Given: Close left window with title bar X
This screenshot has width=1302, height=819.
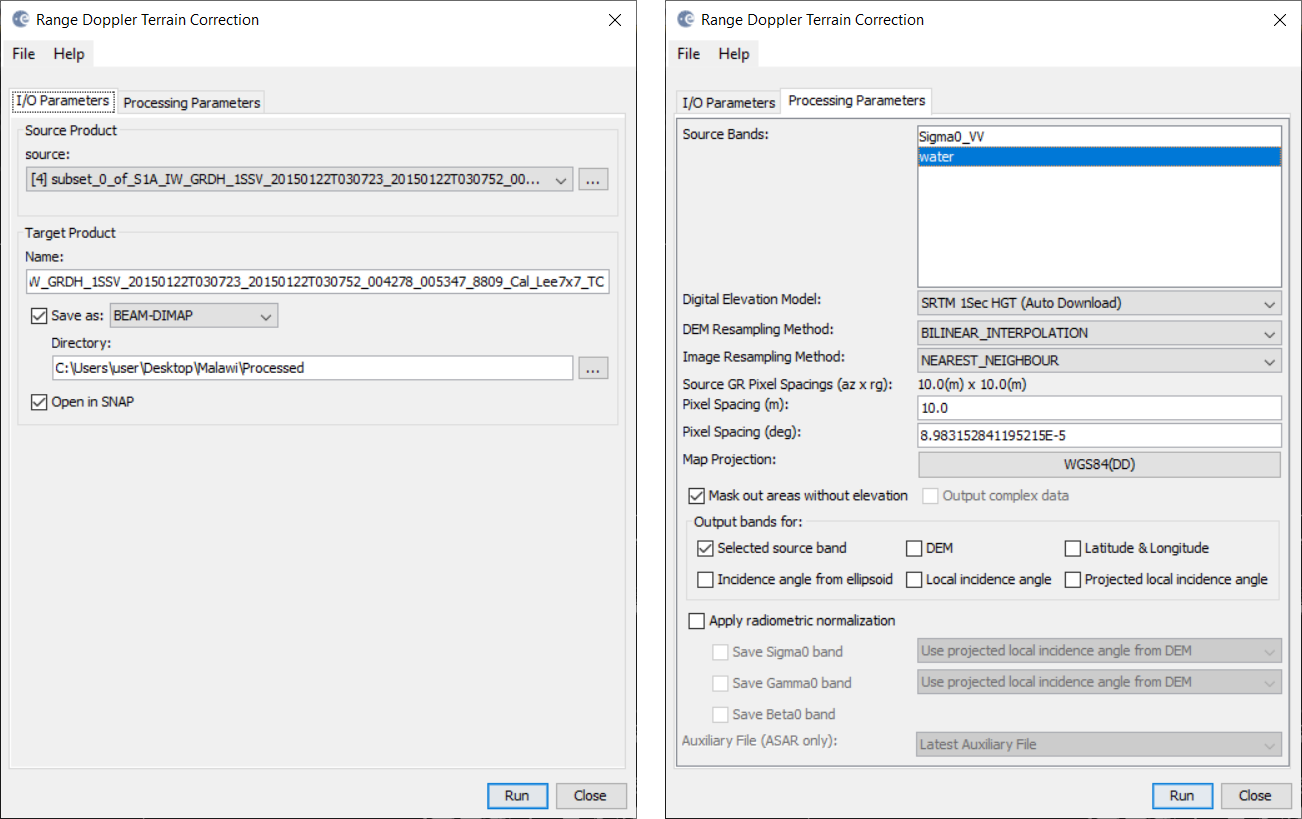Looking at the screenshot, I should 614,20.
